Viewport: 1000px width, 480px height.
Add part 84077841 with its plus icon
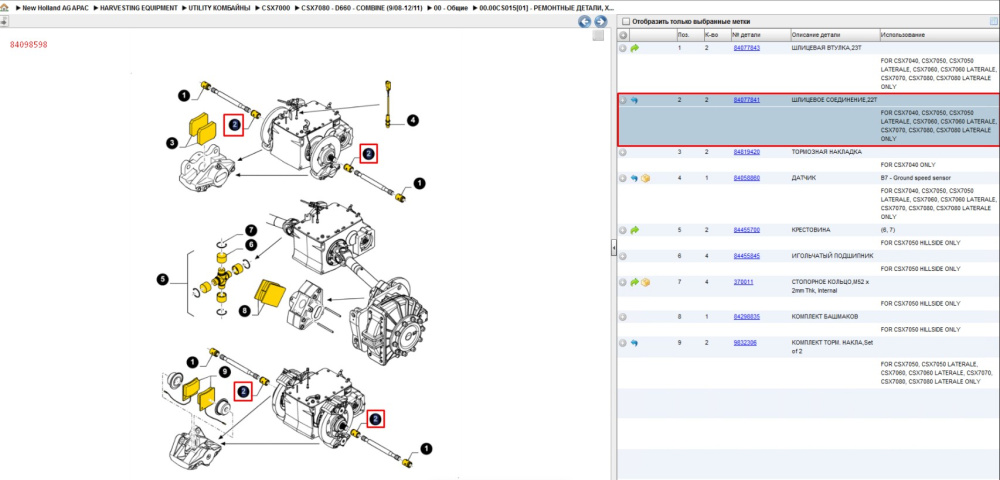(623, 100)
